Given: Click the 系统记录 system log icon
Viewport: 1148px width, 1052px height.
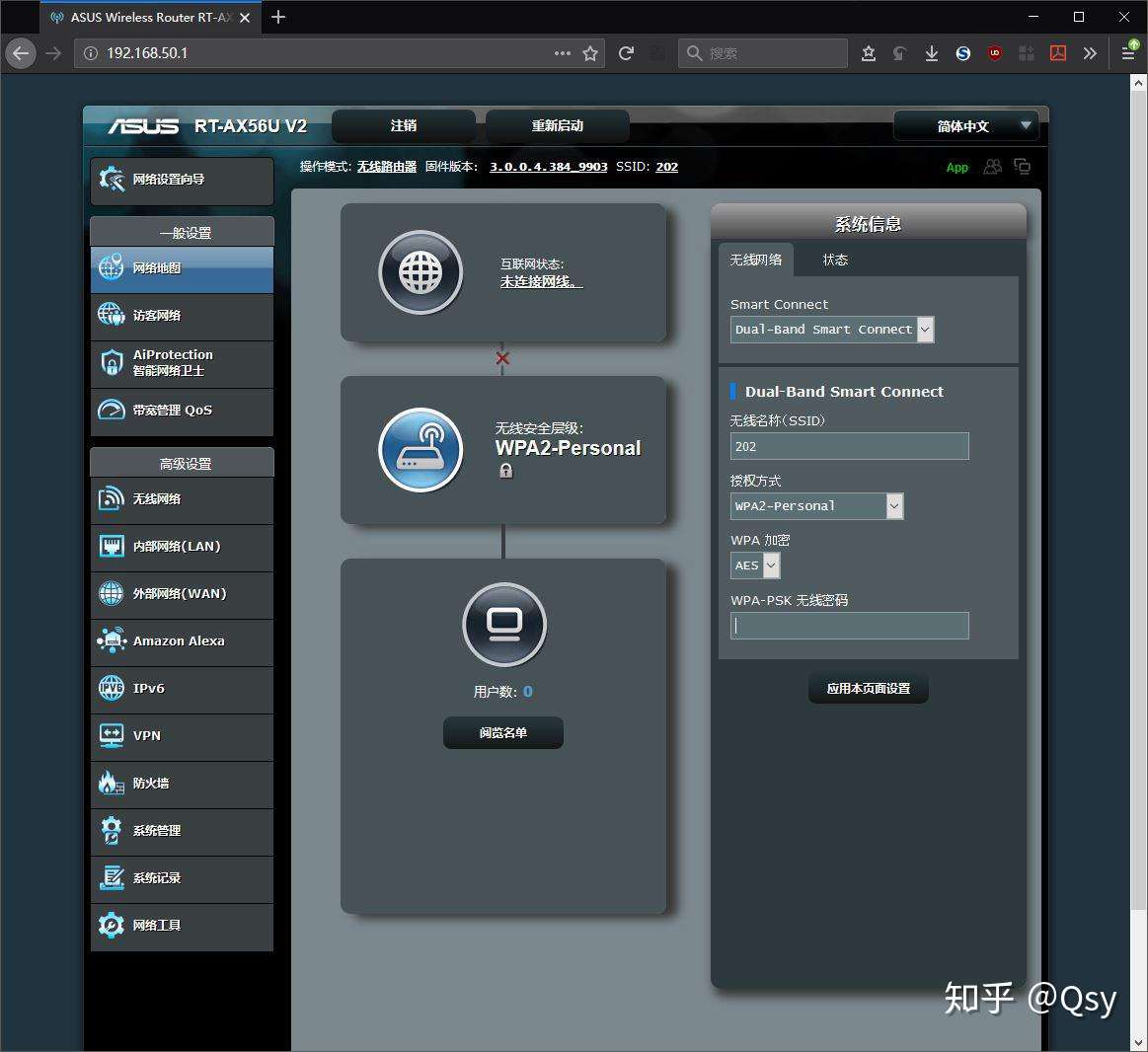Looking at the screenshot, I should point(112,877).
